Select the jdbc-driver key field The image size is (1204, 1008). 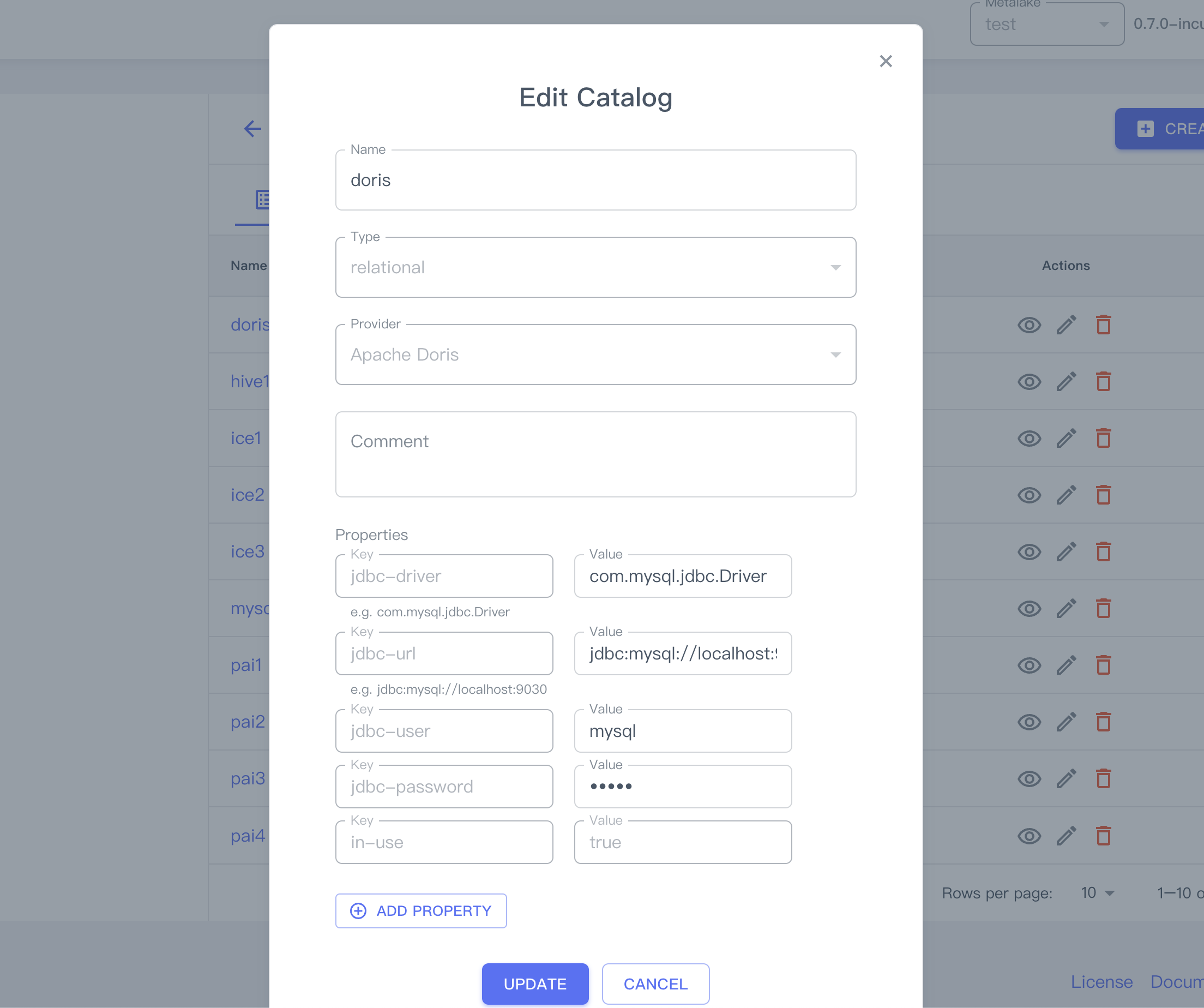click(x=444, y=575)
